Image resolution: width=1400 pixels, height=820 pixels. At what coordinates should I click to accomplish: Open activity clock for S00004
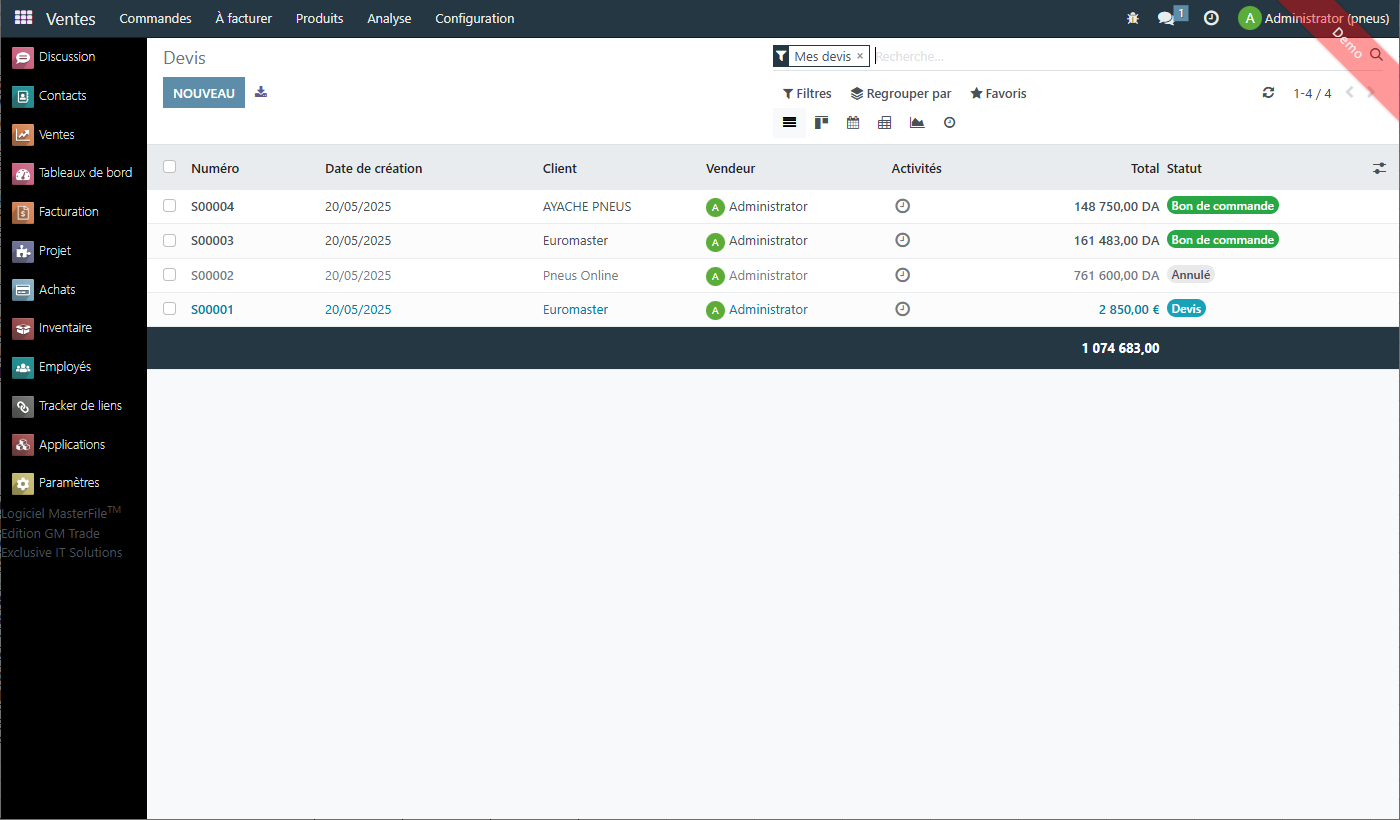pyautogui.click(x=902, y=206)
